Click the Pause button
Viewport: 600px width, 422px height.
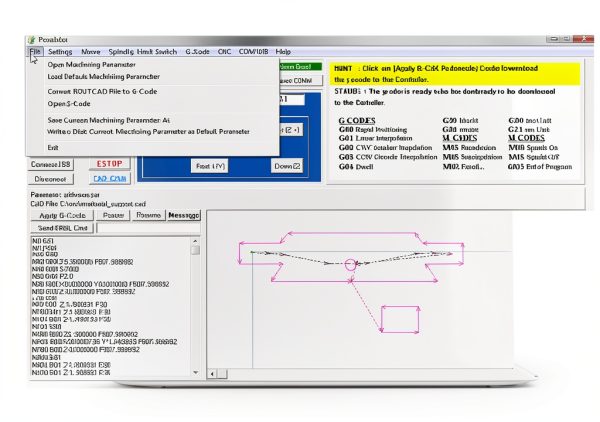(x=113, y=215)
